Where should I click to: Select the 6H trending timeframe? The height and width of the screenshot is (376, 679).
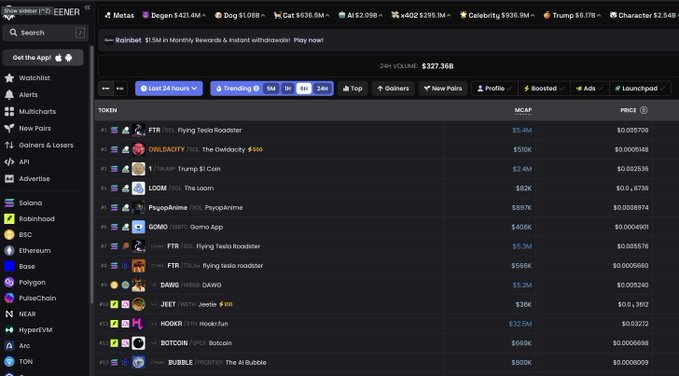[304, 88]
